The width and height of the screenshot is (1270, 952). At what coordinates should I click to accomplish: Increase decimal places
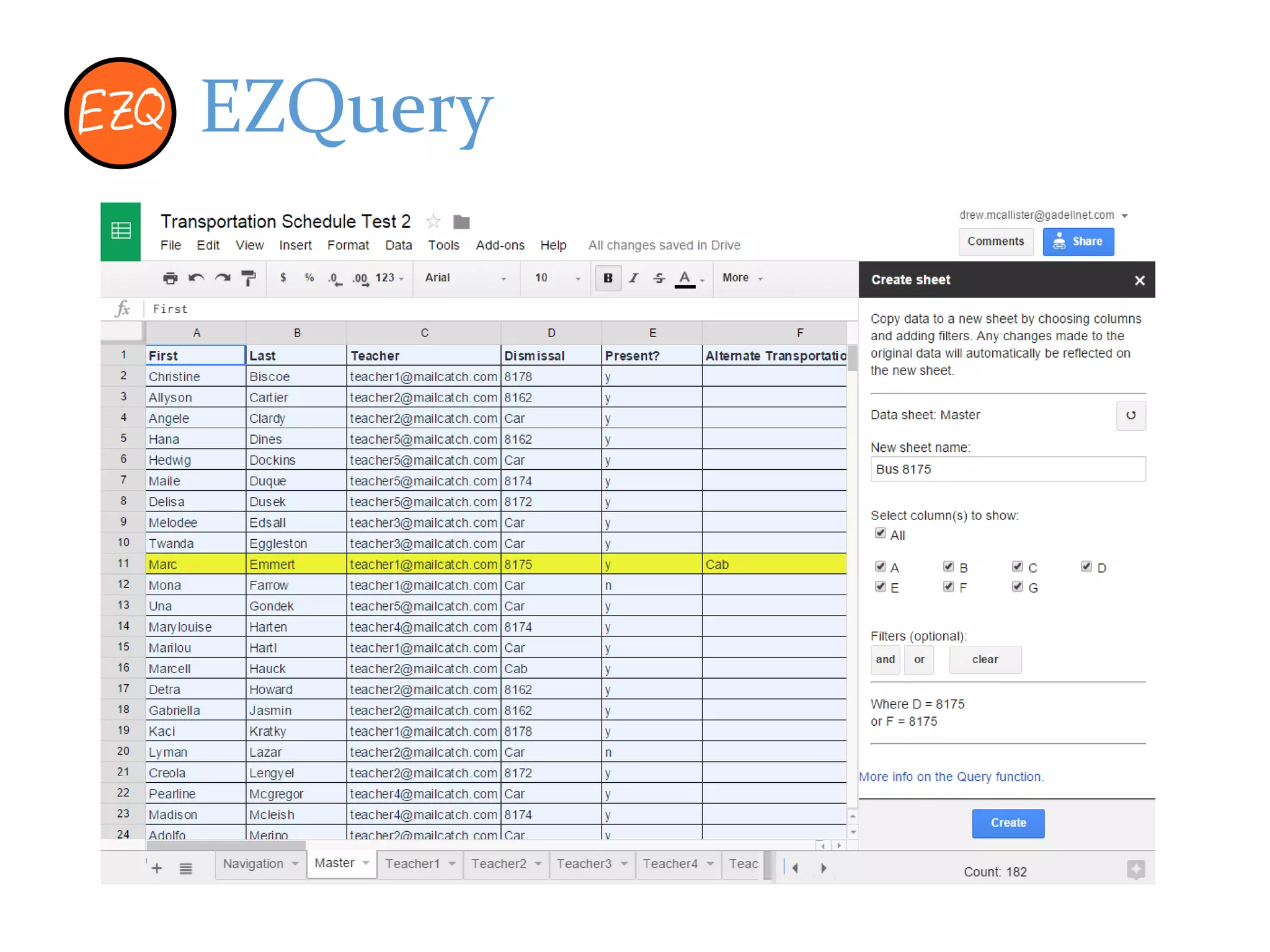(360, 278)
